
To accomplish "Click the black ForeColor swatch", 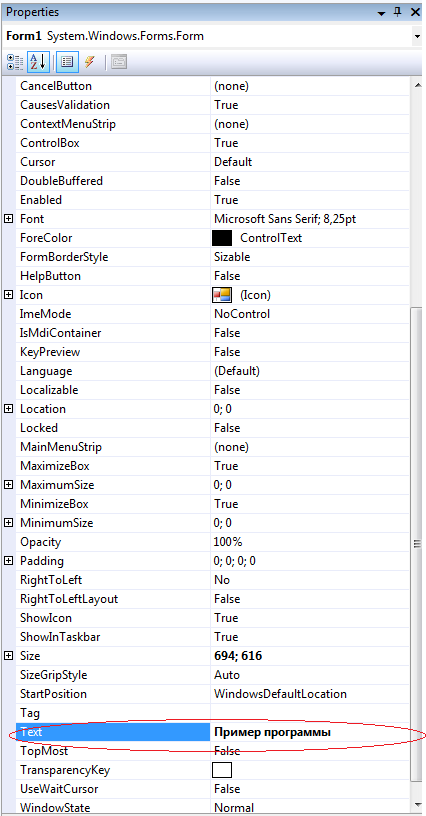I will [222, 238].
